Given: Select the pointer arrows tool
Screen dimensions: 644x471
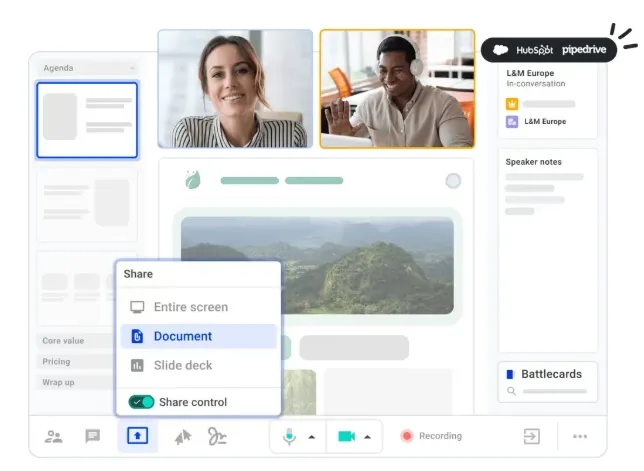Looking at the screenshot, I should (183, 437).
